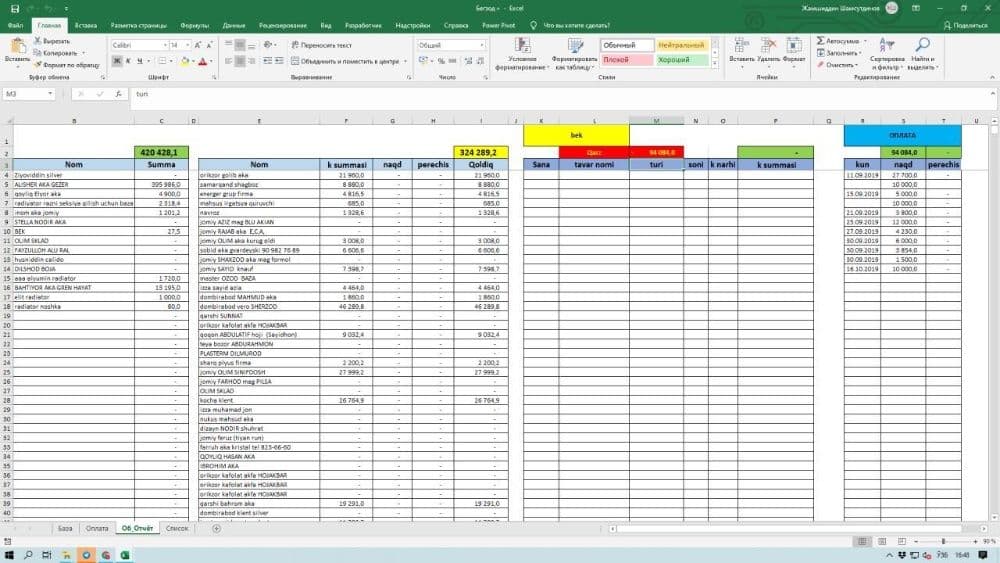Click the Increase Decimal icon
The height and width of the screenshot is (563, 1000).
pyautogui.click(x=468, y=61)
